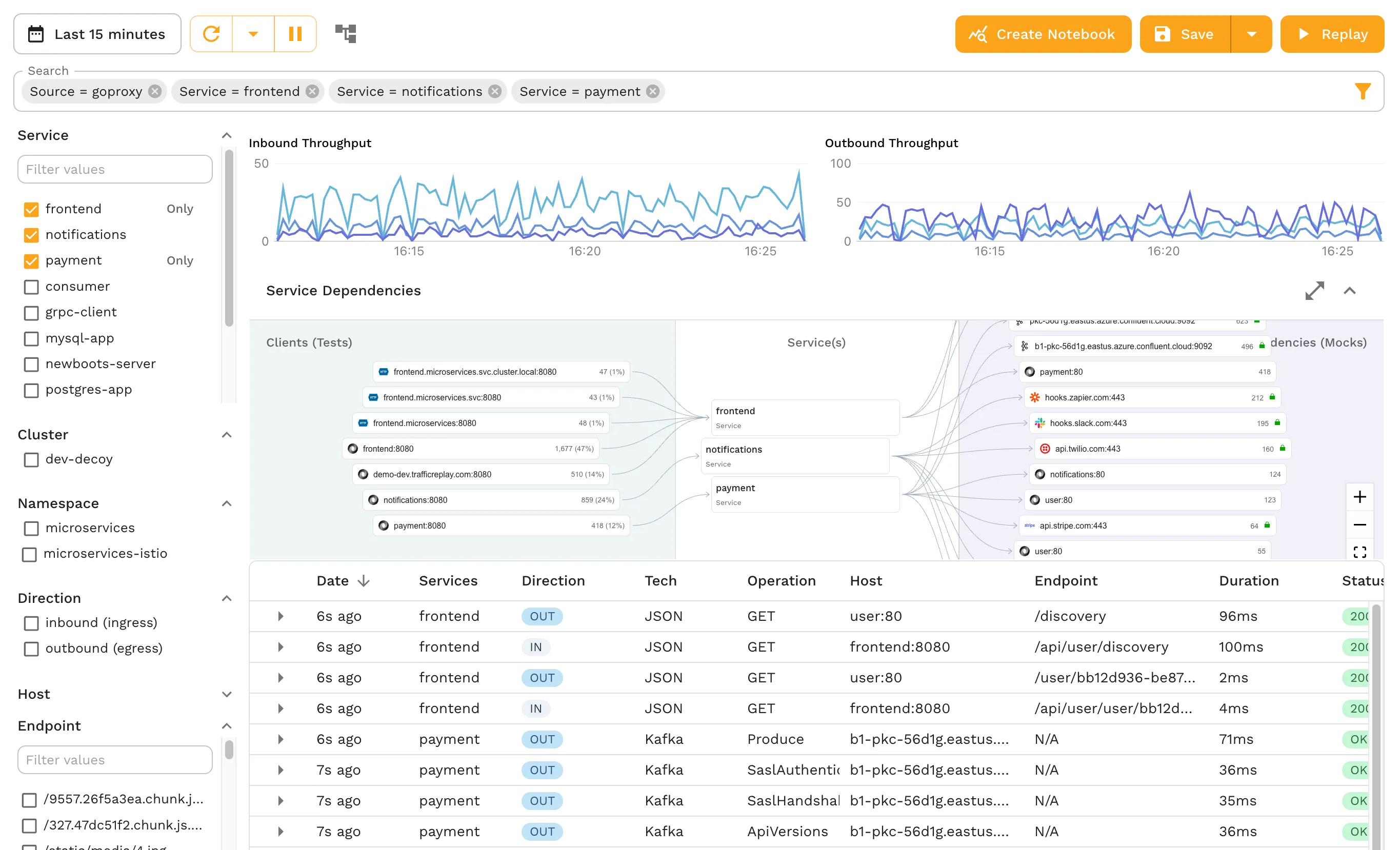Image resolution: width=1400 pixels, height=850 pixels.
Task: Check the microservices namespace filter
Action: pos(30,529)
